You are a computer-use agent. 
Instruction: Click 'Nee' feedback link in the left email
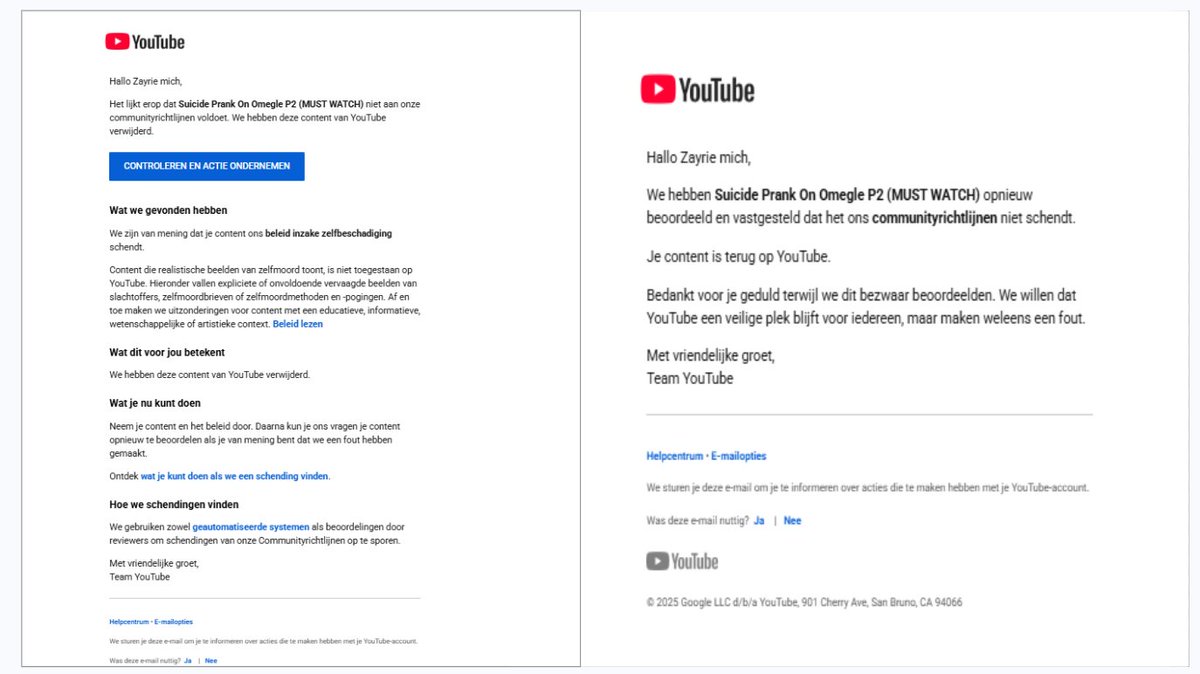(x=211, y=660)
